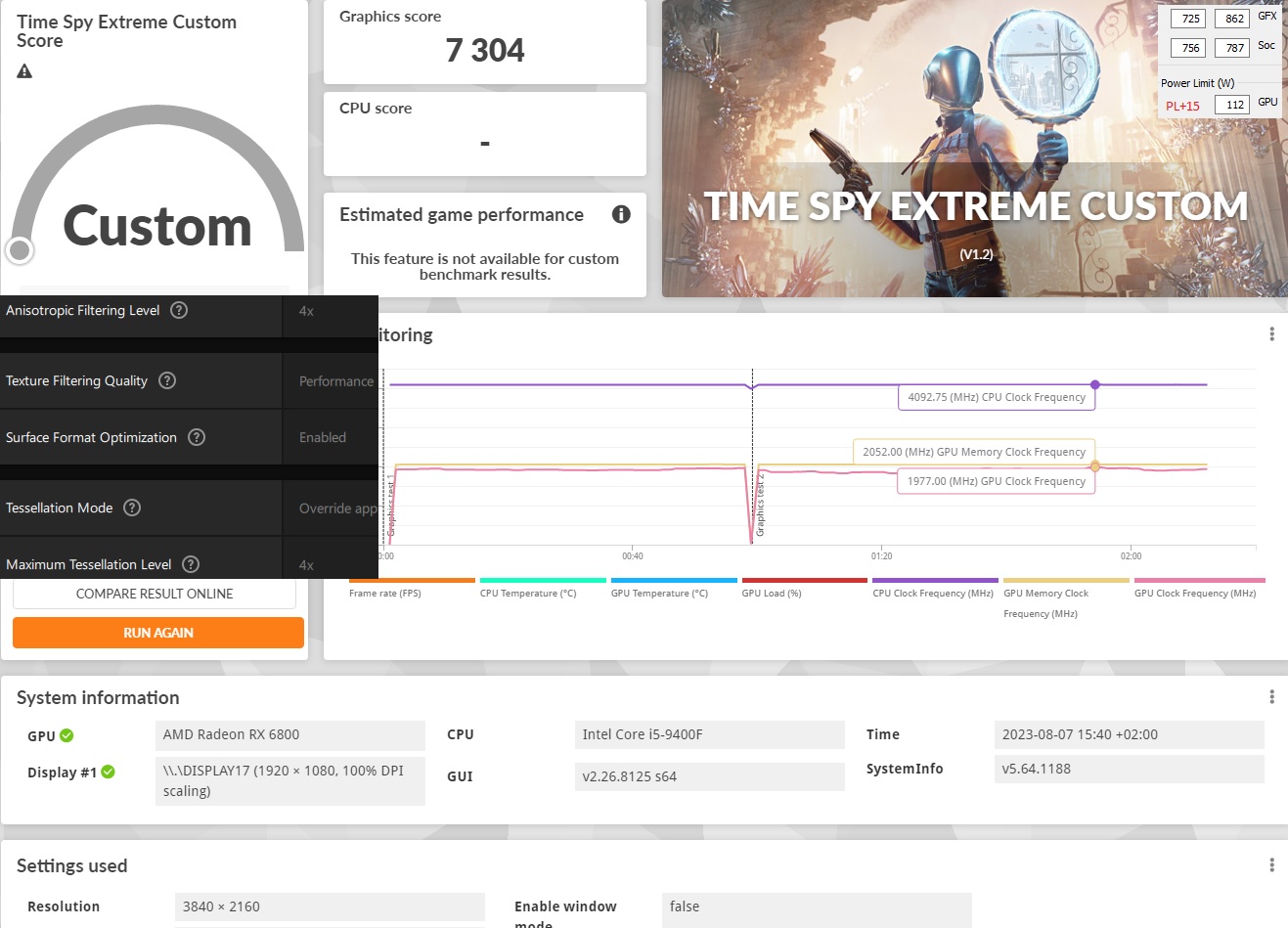
Task: Open the System information three-dot menu
Action: 1271,697
